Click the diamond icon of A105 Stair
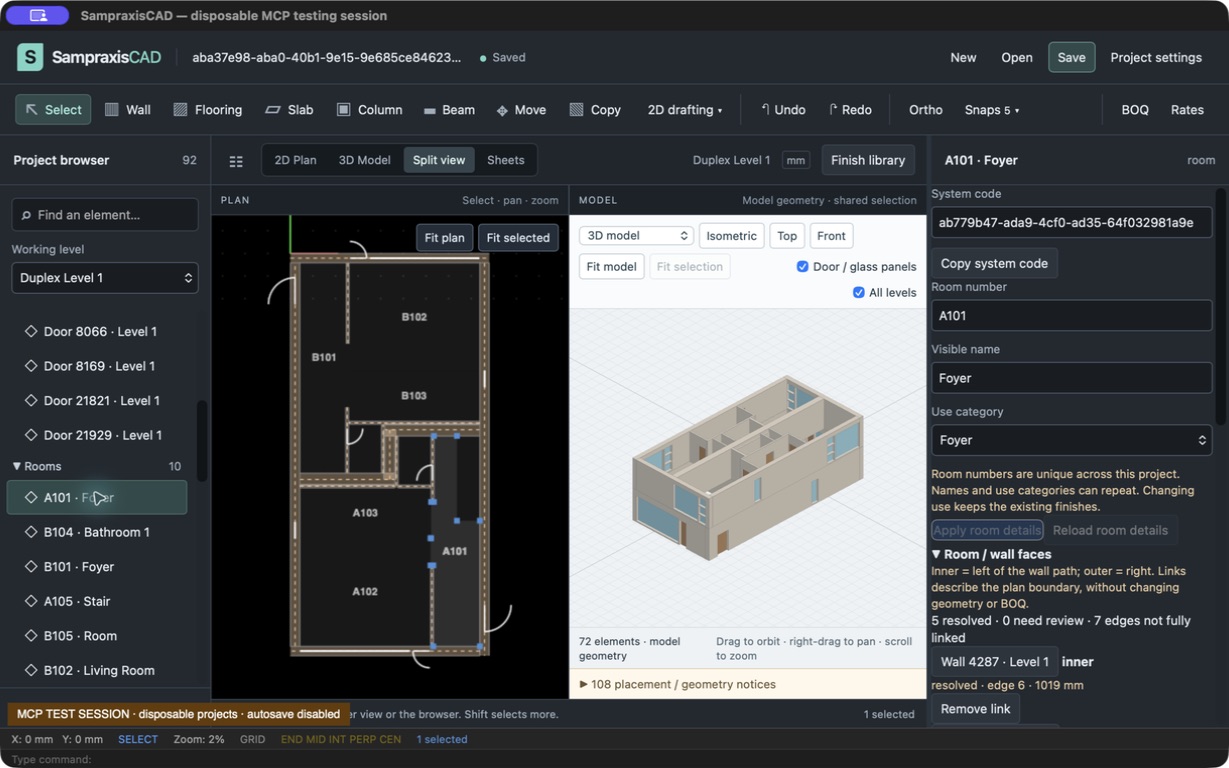Viewport: 1229px width, 768px height. click(31, 601)
